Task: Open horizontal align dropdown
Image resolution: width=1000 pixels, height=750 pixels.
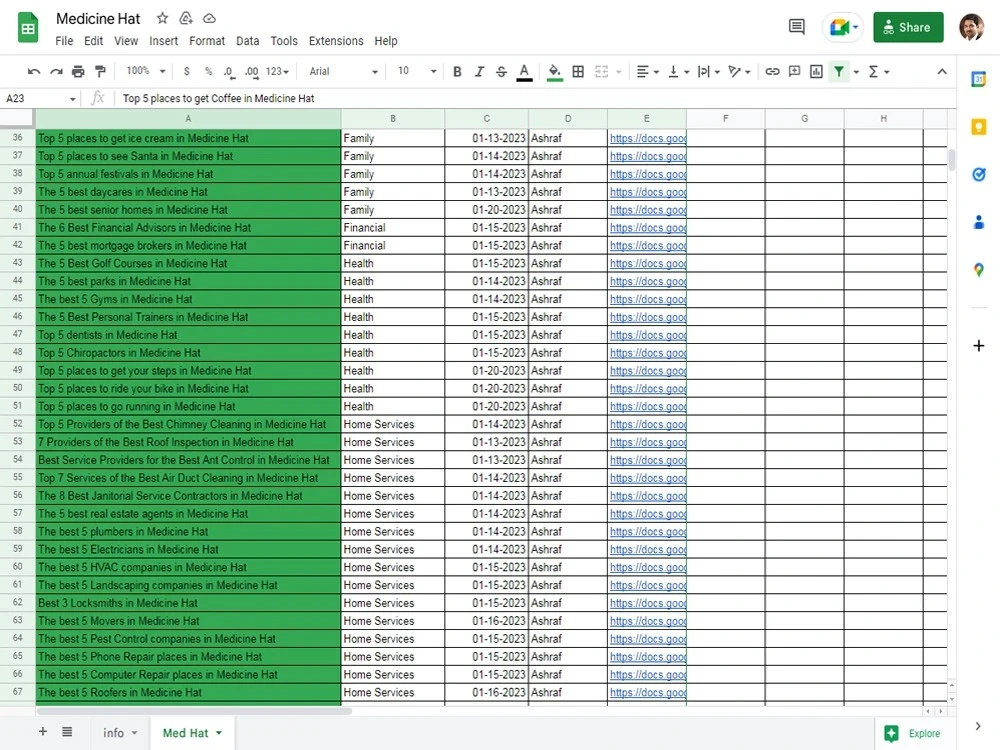Action: tap(647, 71)
